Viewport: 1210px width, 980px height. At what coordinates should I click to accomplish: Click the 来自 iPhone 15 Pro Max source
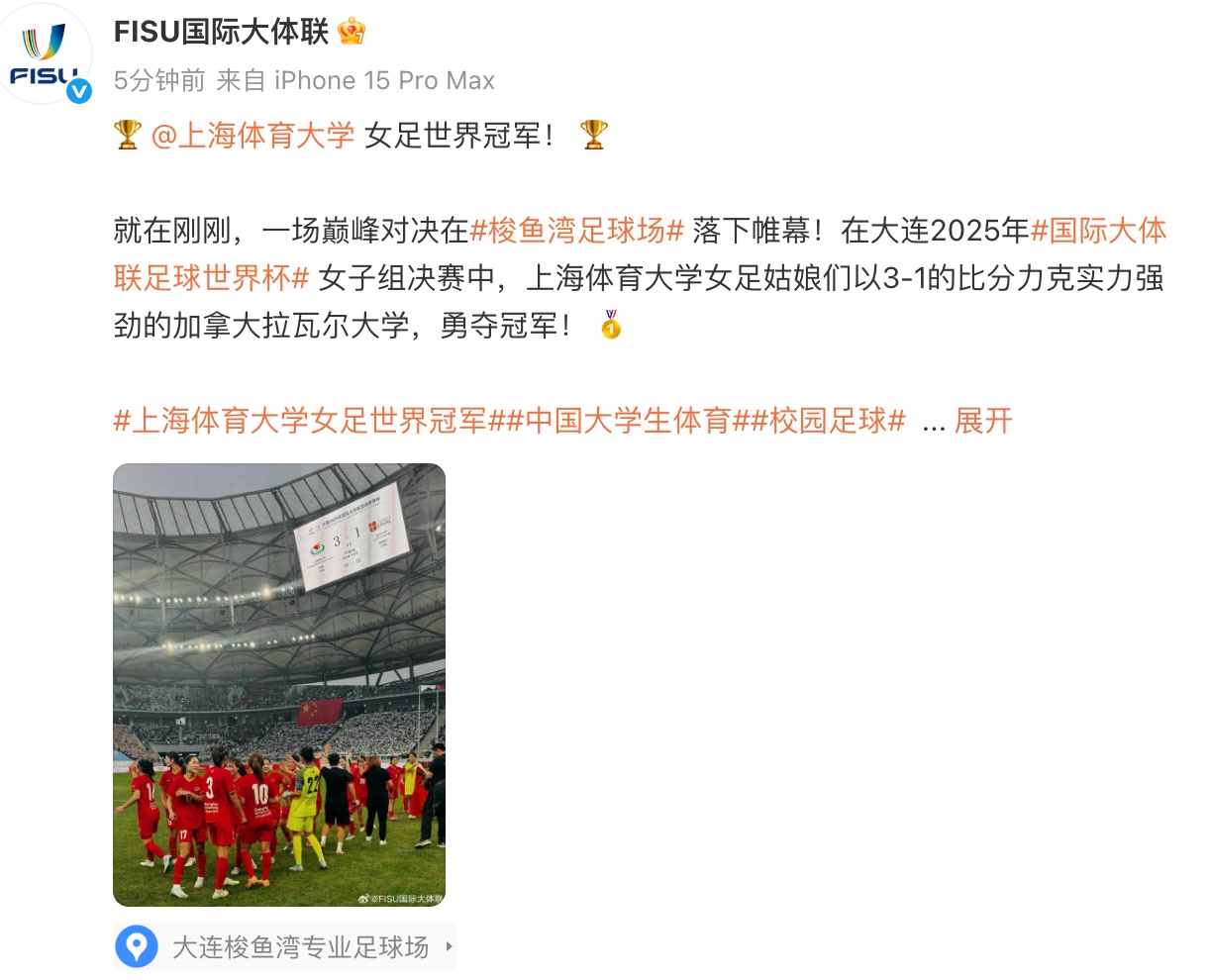tap(355, 80)
